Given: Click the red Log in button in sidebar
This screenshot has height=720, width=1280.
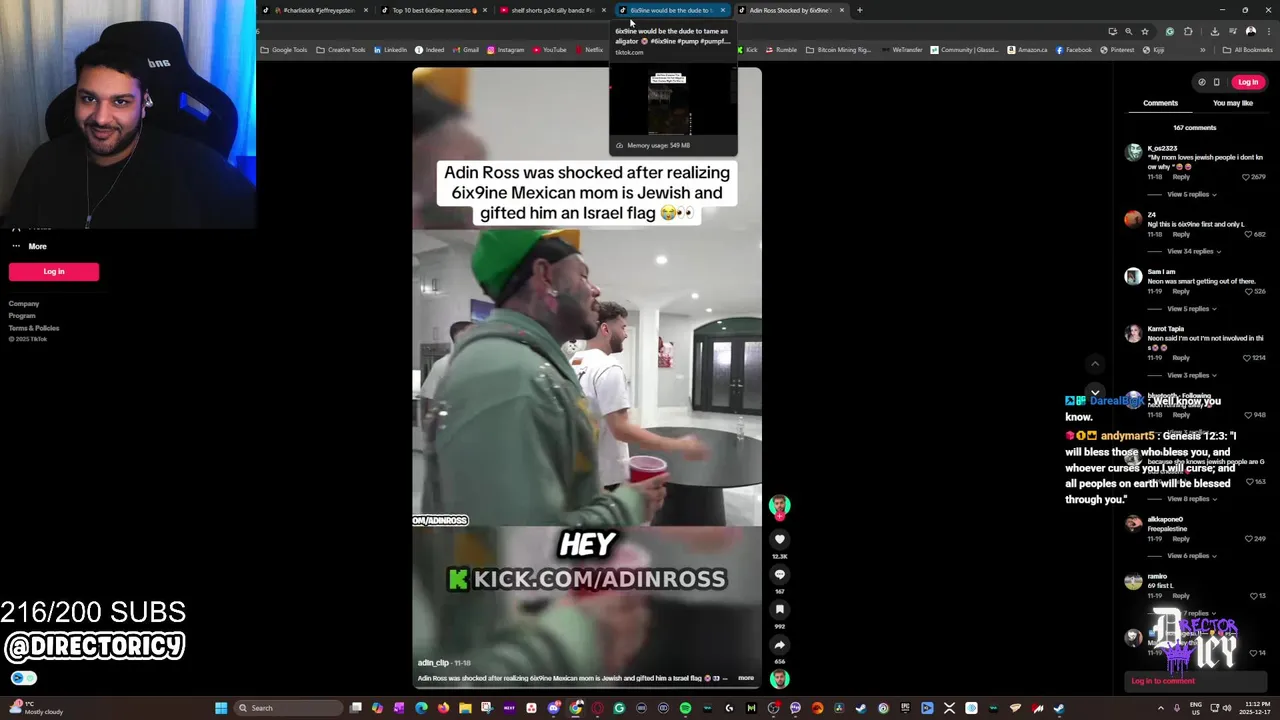Looking at the screenshot, I should click(54, 271).
